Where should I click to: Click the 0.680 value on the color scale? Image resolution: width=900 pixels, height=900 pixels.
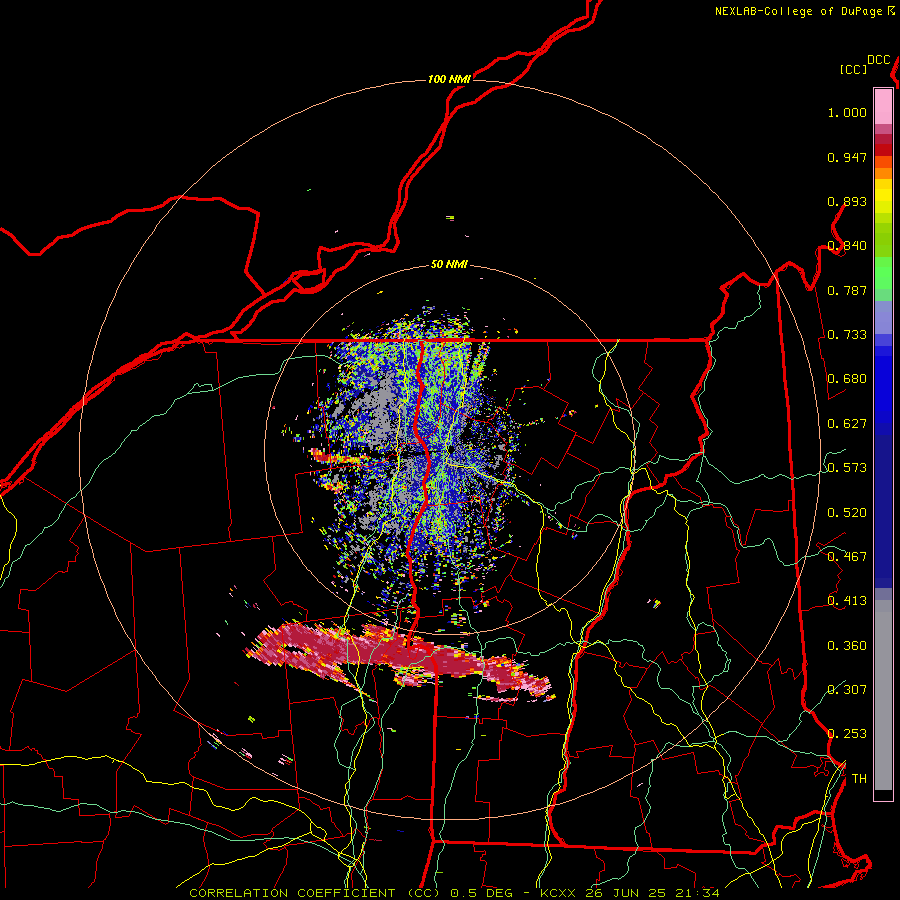click(x=847, y=379)
